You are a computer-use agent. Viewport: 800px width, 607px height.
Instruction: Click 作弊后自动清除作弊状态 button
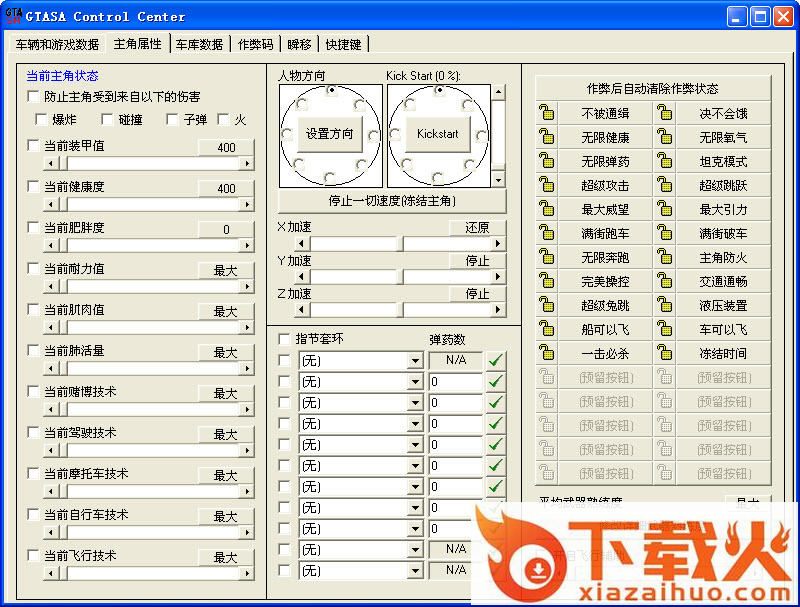pos(653,88)
